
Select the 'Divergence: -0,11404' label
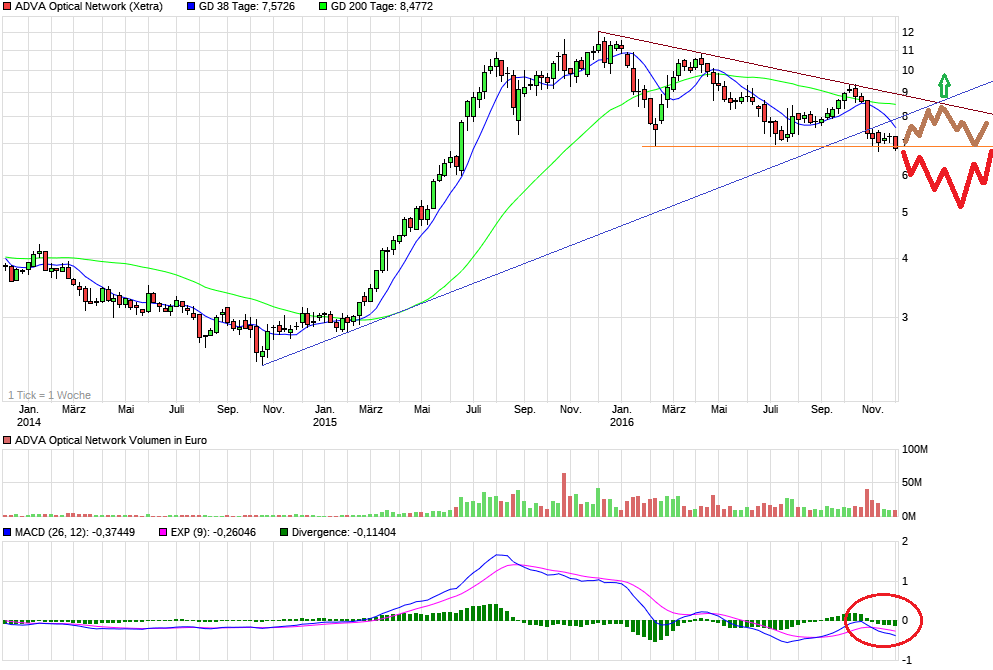tap(344, 533)
